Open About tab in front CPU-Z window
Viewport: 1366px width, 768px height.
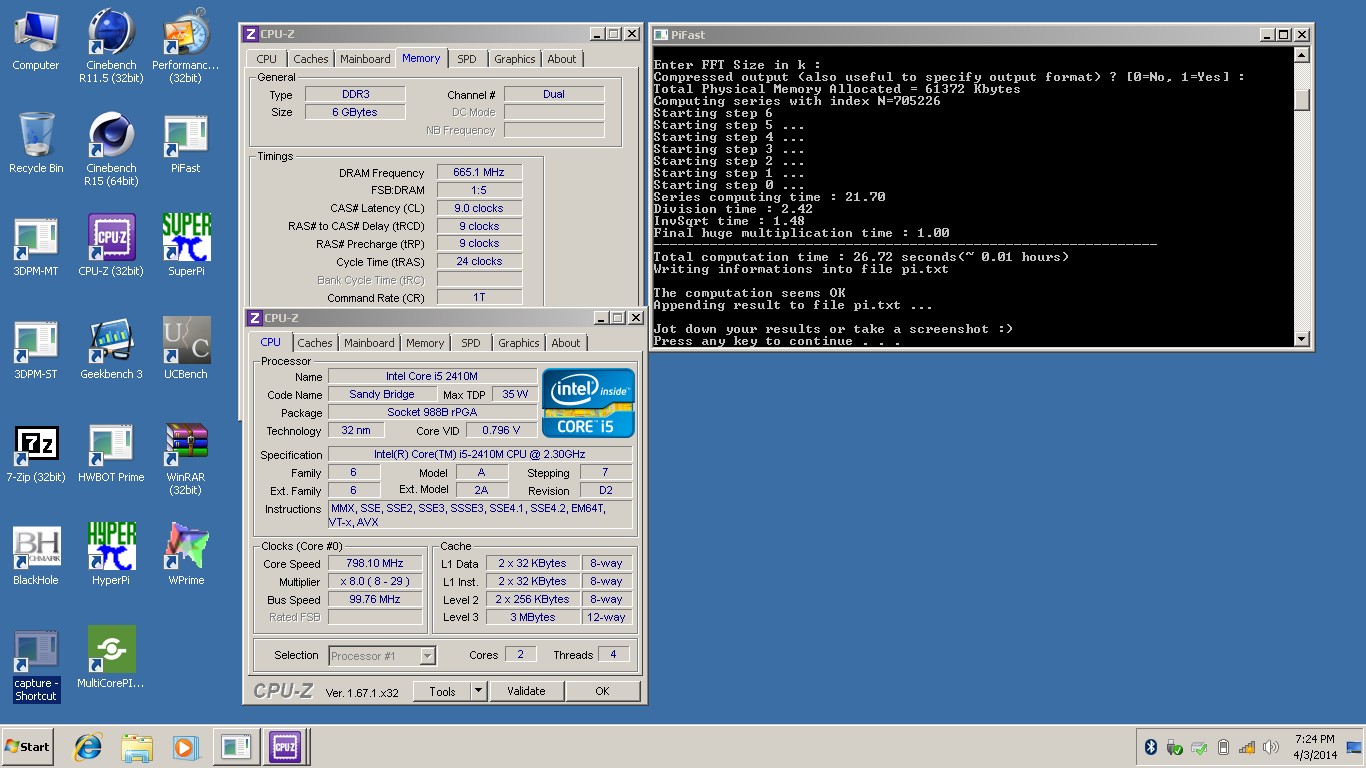(566, 343)
